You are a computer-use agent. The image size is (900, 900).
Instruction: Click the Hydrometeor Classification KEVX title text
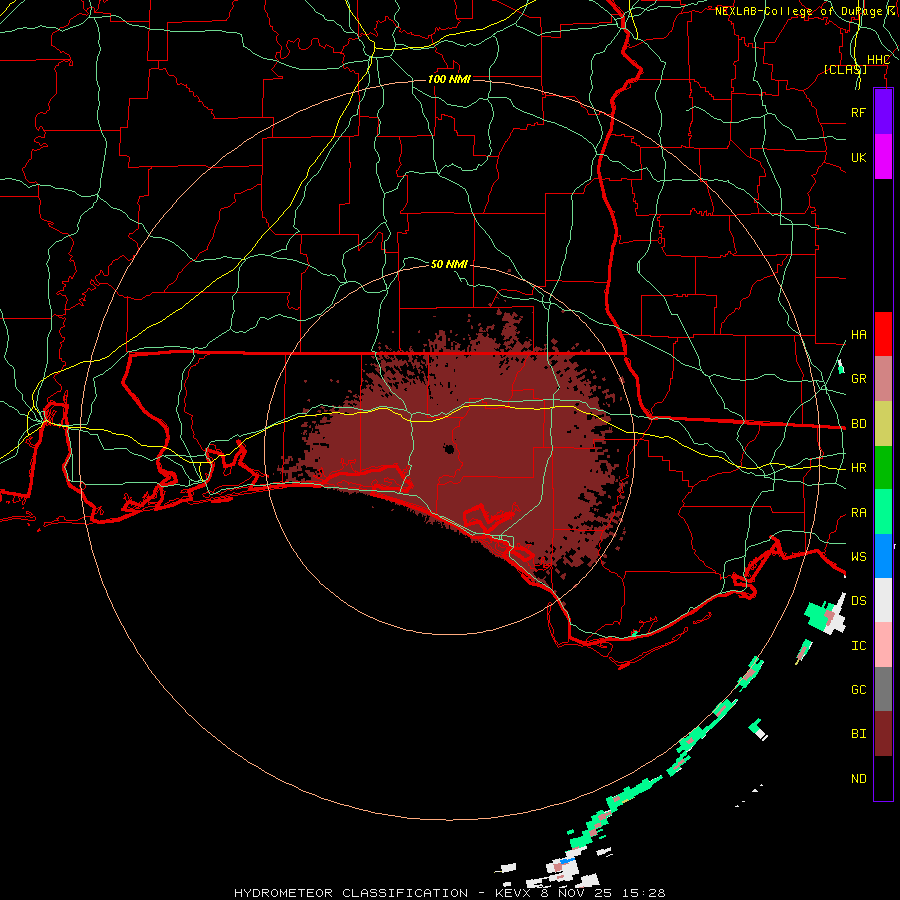pyautogui.click(x=449, y=893)
